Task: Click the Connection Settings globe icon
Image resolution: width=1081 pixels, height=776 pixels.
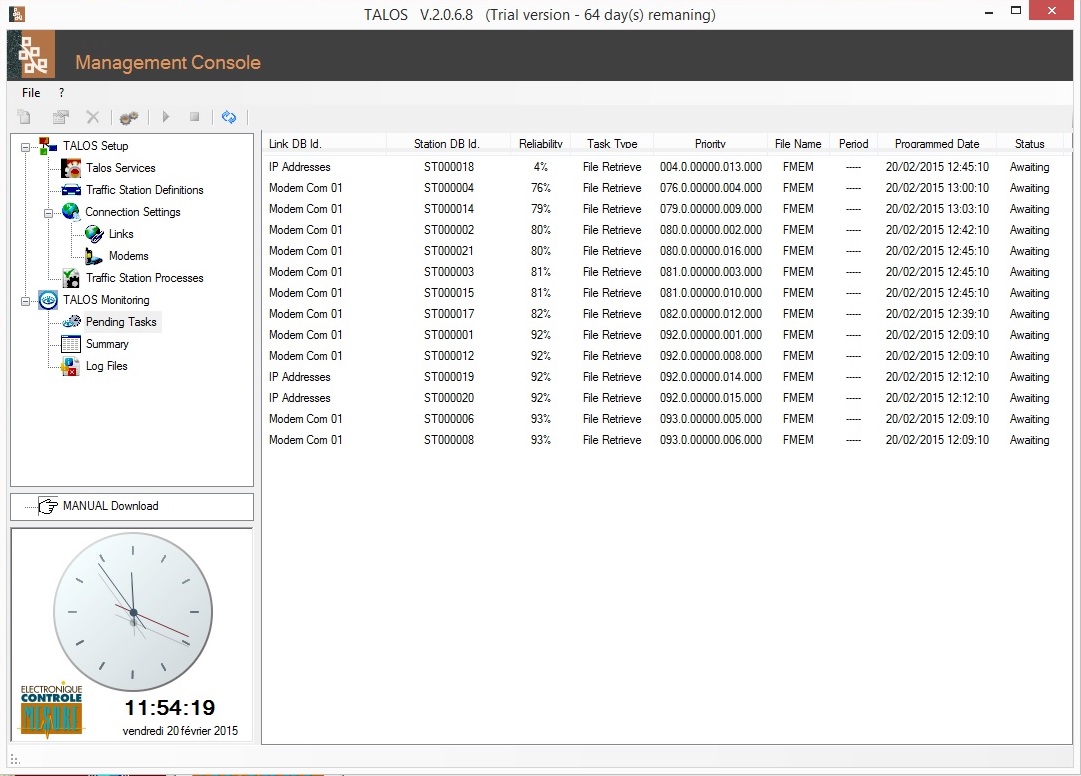Action: pos(71,212)
